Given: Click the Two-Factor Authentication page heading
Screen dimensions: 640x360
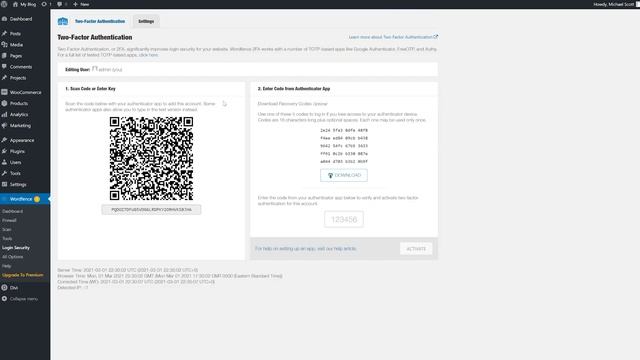Looking at the screenshot, I should click(x=95, y=37).
